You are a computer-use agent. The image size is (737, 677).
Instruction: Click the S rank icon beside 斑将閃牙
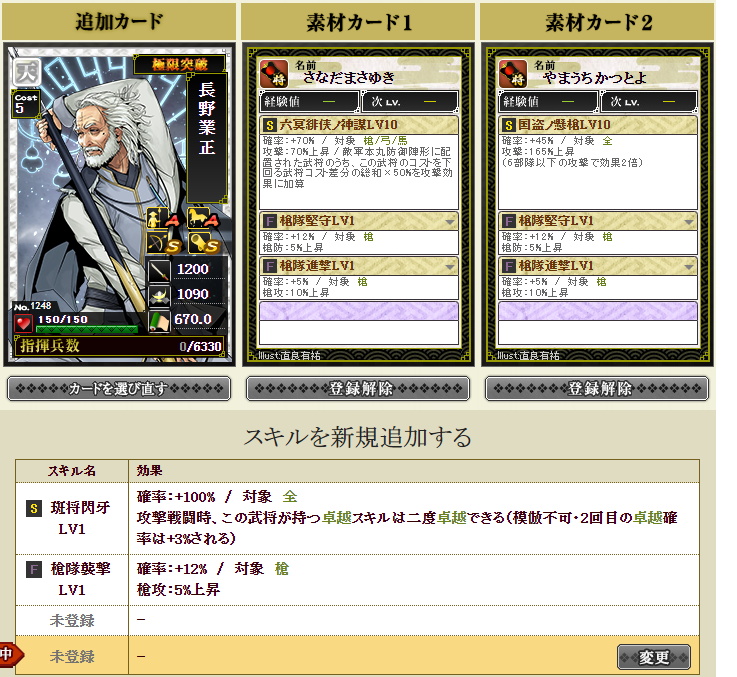tap(34, 508)
